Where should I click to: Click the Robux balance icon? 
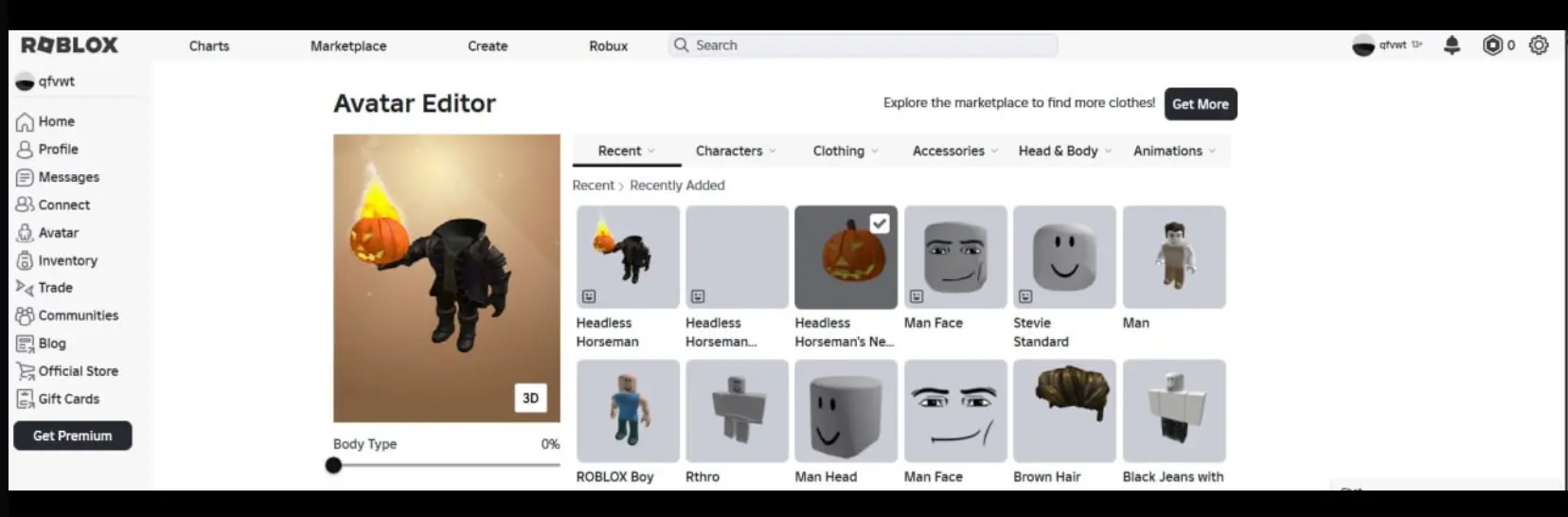tap(1492, 45)
